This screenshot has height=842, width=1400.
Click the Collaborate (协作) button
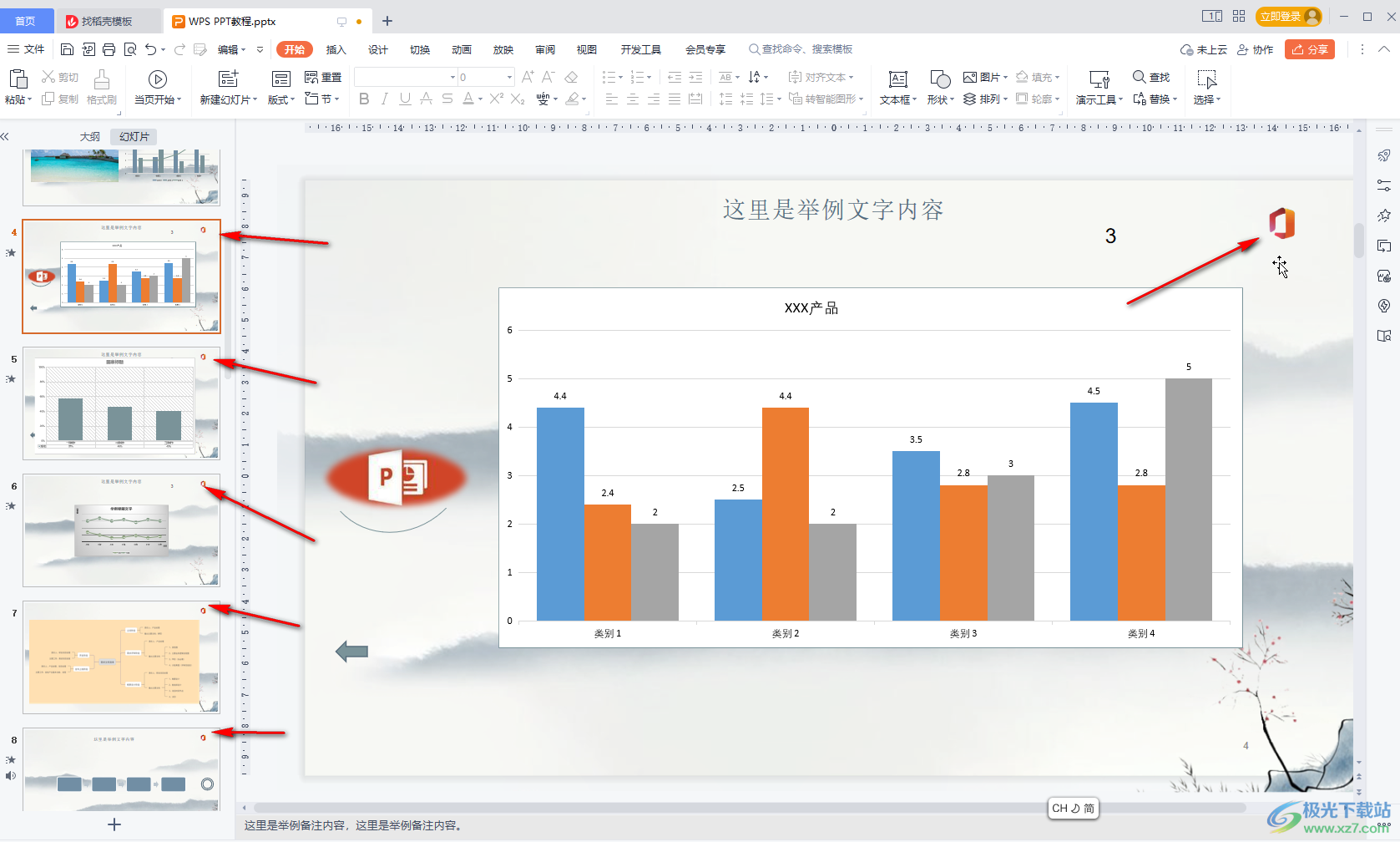(x=1256, y=49)
